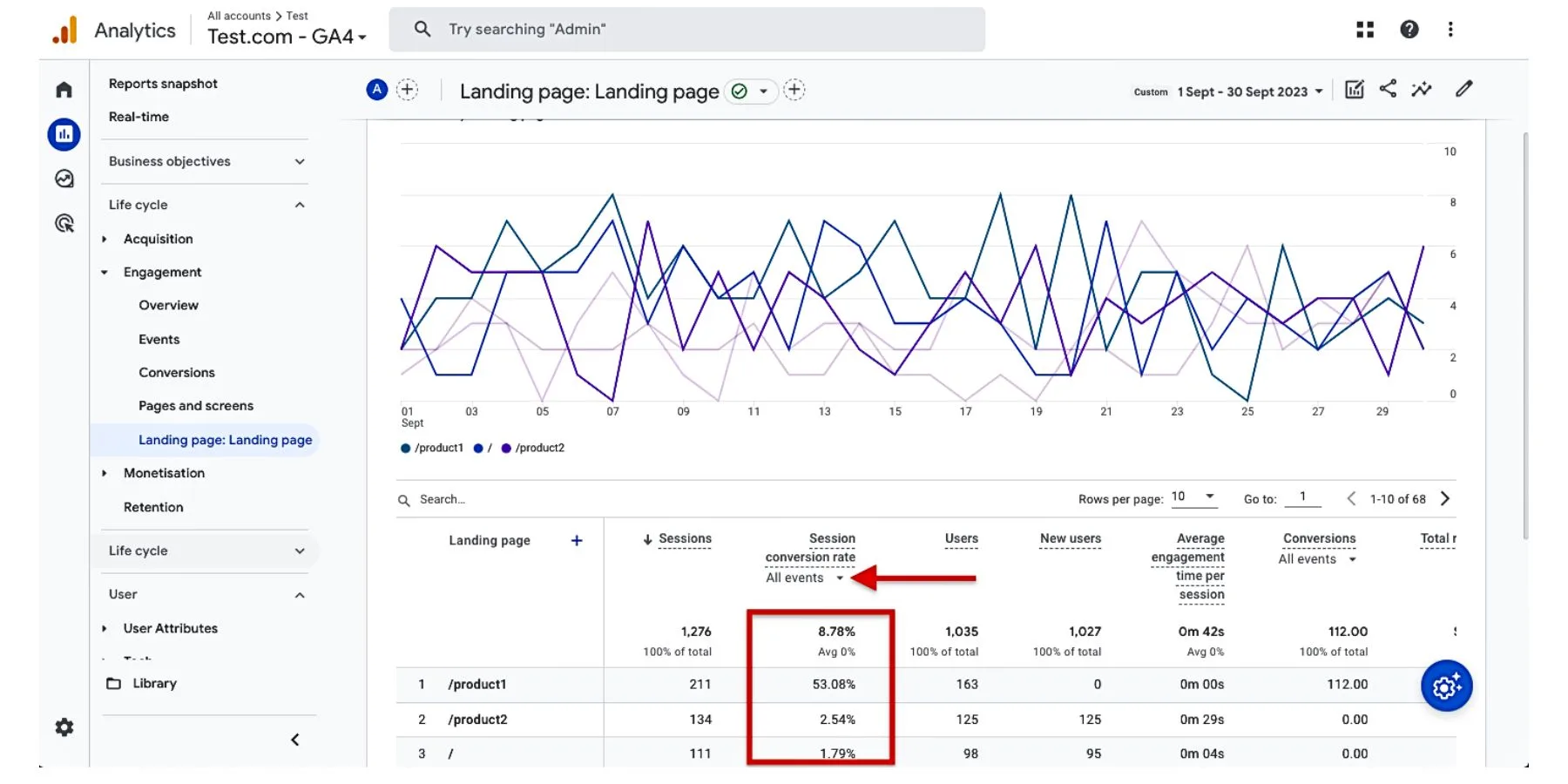Select the Conversions report under Engagement
The height and width of the screenshot is (784, 1568).
tap(177, 372)
